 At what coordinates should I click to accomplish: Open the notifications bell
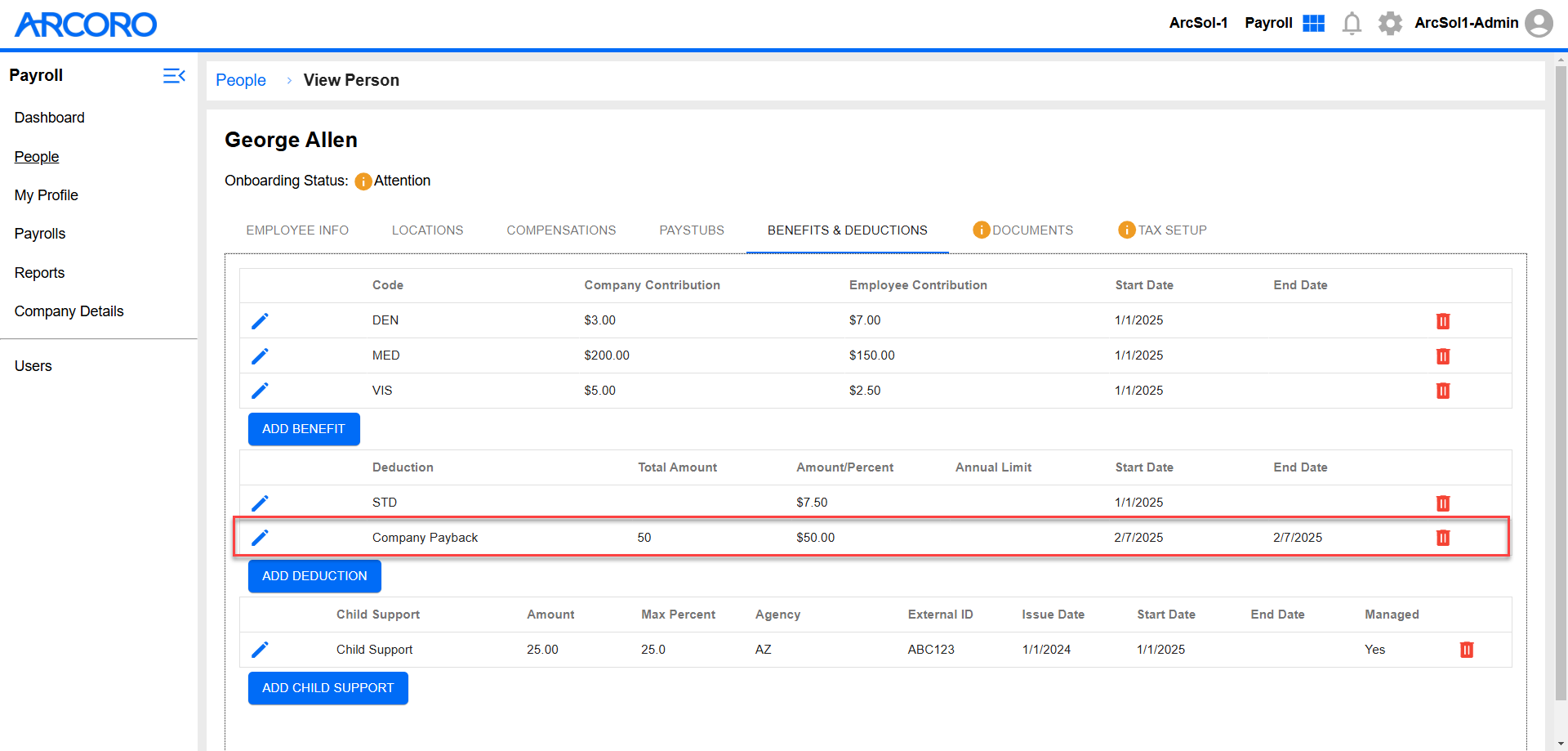pyautogui.click(x=1352, y=24)
